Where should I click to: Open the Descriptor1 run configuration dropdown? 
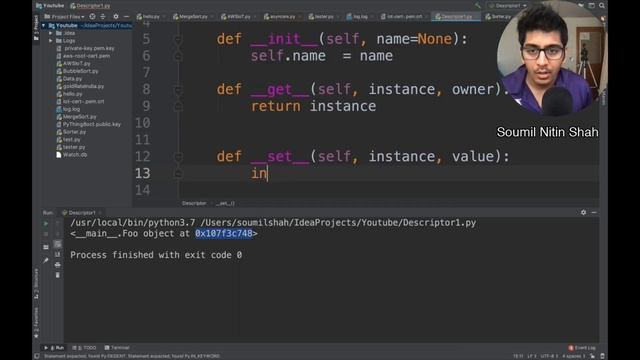508,6
